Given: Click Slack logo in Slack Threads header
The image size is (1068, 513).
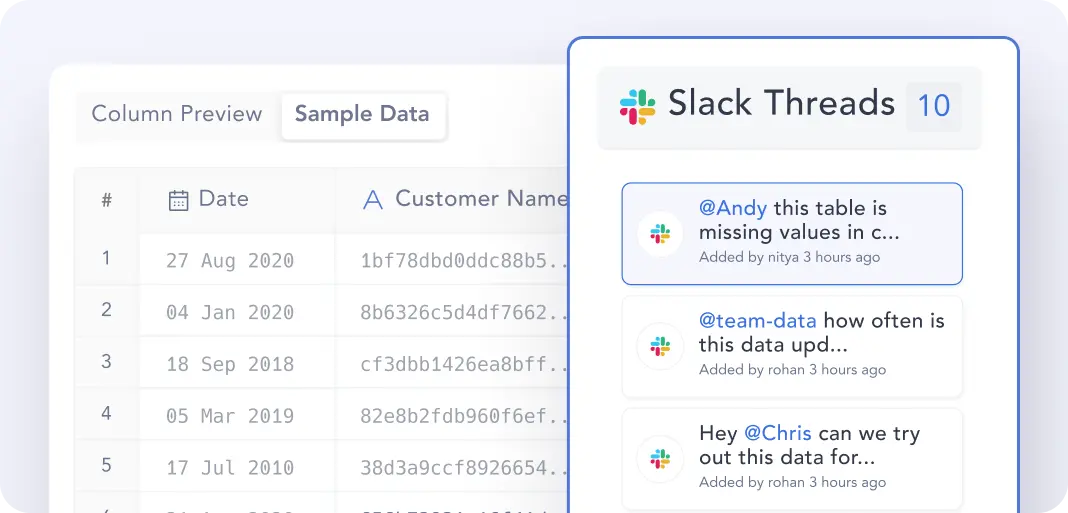Looking at the screenshot, I should click(637, 106).
